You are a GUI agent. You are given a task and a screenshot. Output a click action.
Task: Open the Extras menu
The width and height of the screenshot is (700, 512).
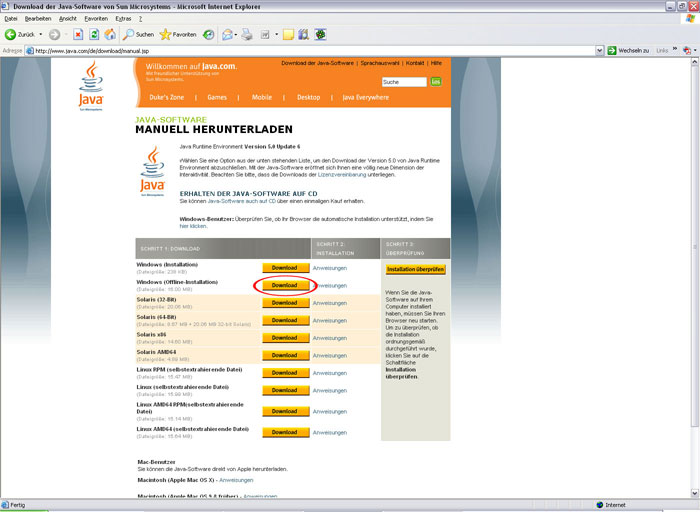123,19
